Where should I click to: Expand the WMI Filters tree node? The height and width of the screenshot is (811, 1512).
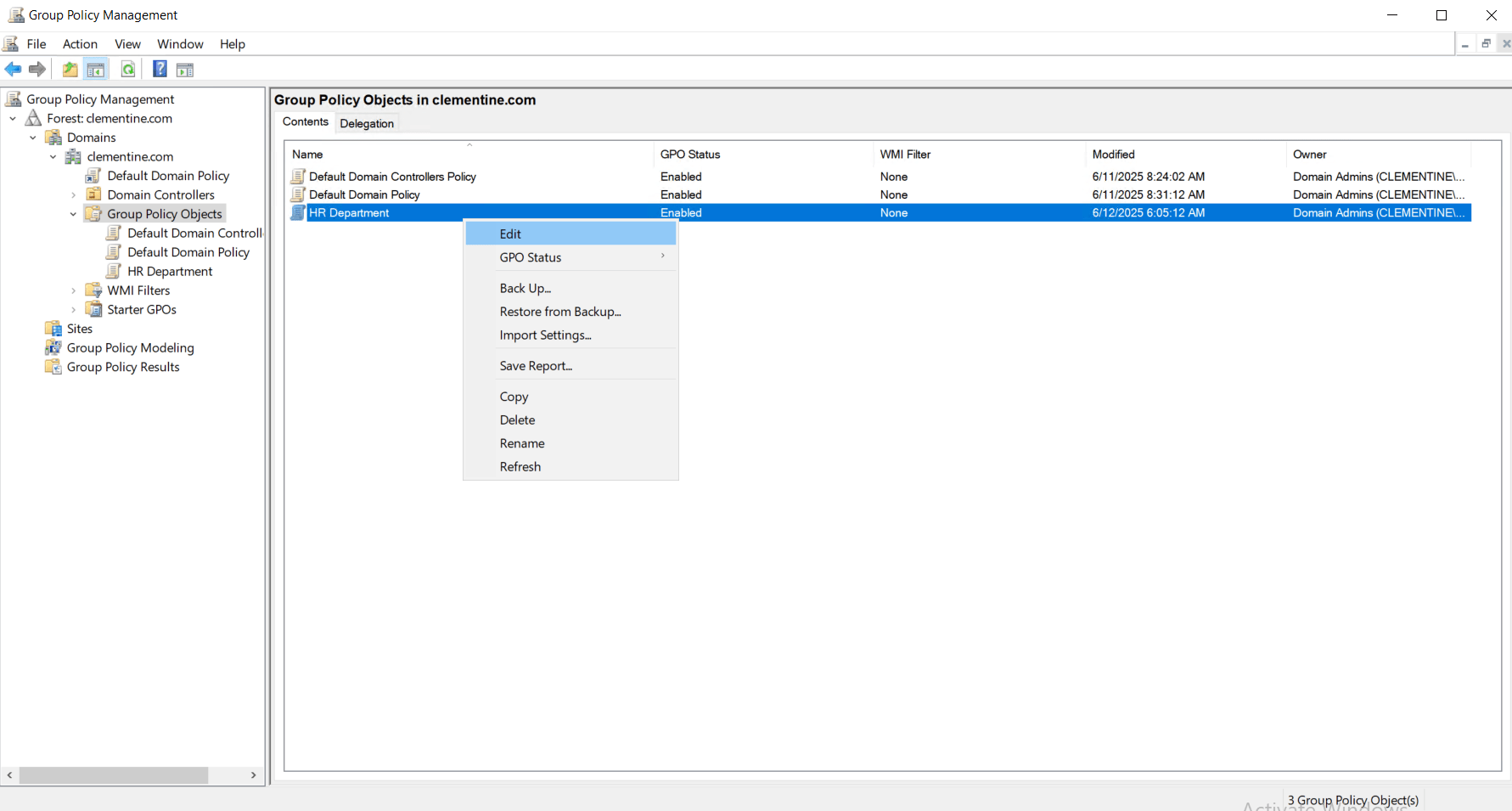(73, 290)
